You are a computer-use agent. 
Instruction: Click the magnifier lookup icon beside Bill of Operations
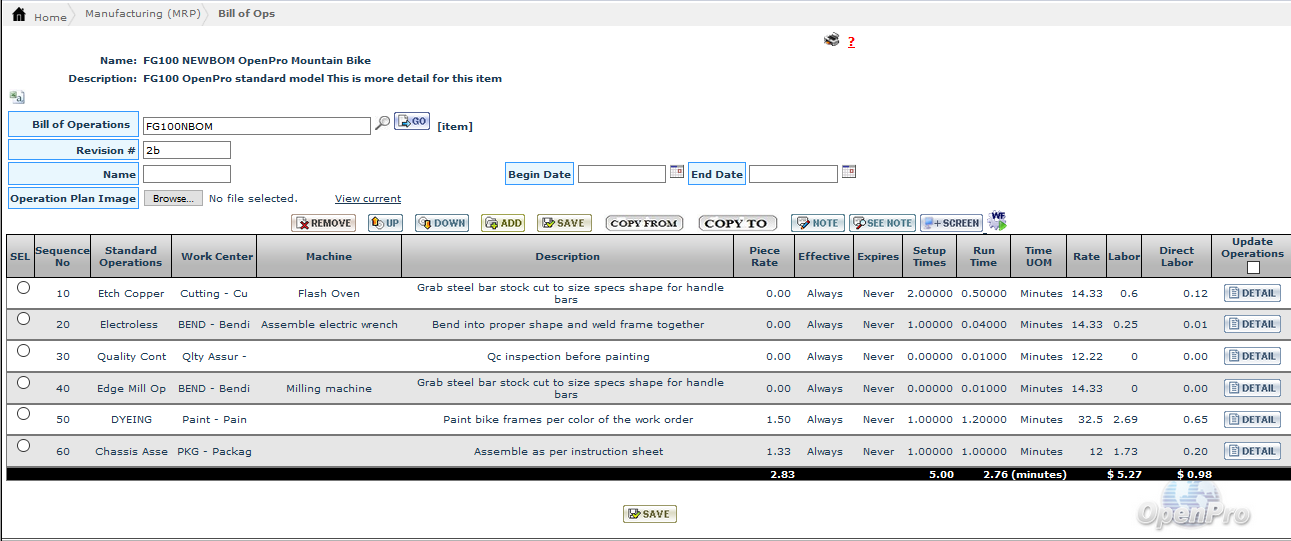click(x=382, y=123)
